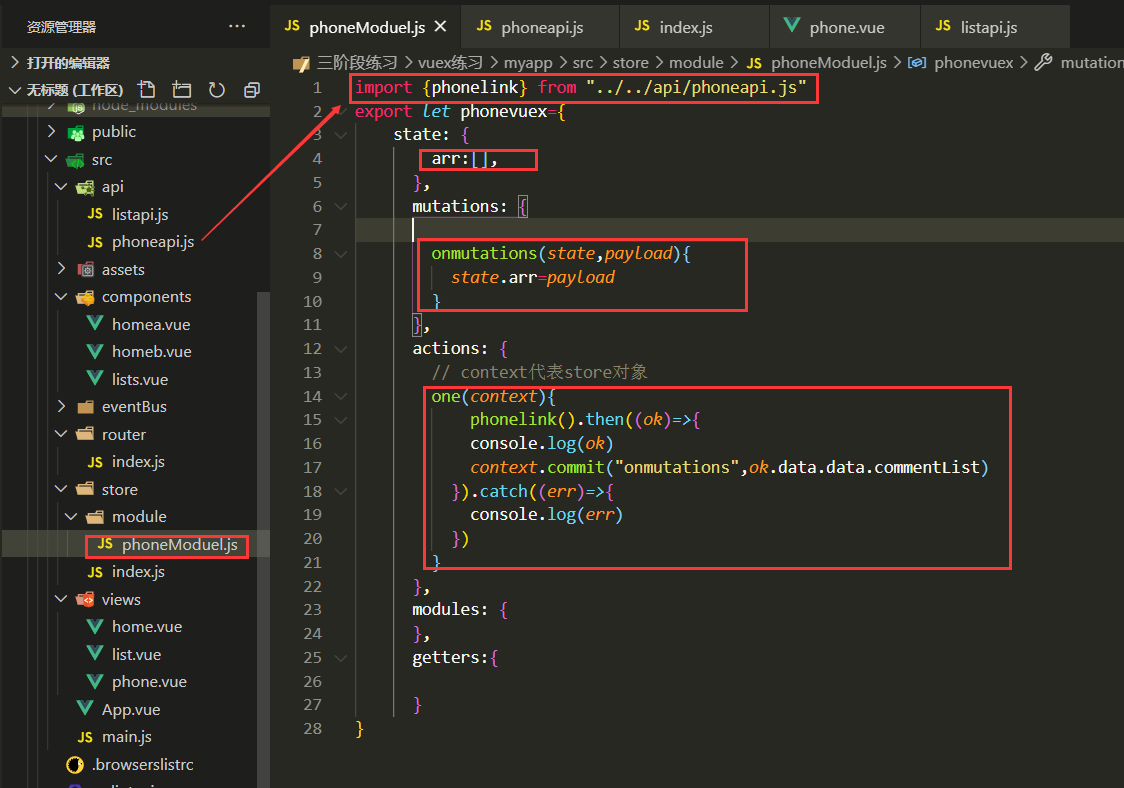1124x788 pixels.
Task: Click the vuex练习 breadcrumb
Action: pyautogui.click(x=450, y=63)
